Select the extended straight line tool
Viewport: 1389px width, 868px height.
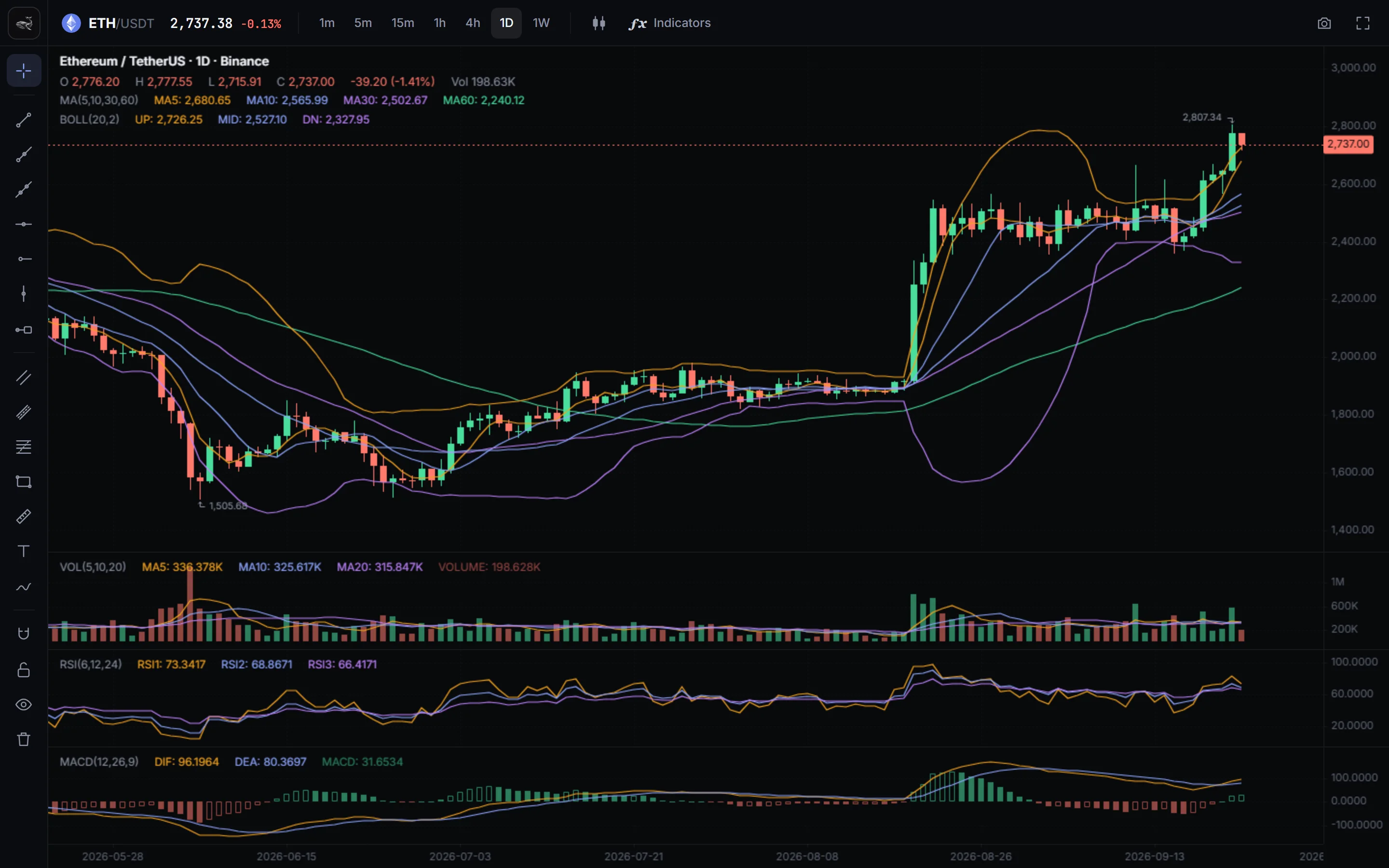24,190
